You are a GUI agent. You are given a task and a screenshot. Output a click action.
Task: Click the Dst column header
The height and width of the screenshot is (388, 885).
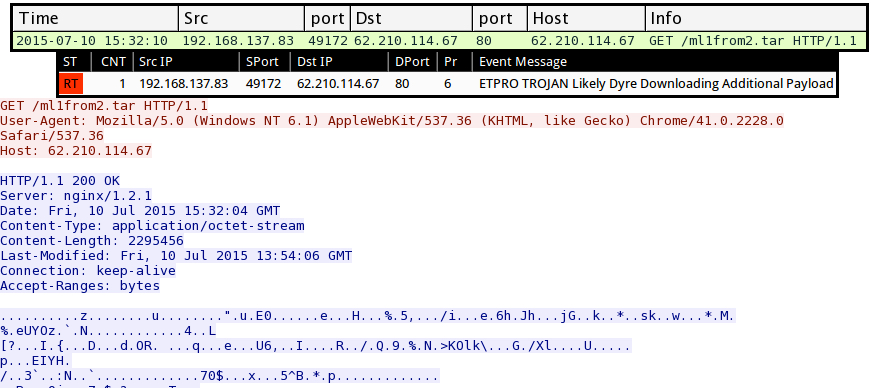[x=411, y=19]
